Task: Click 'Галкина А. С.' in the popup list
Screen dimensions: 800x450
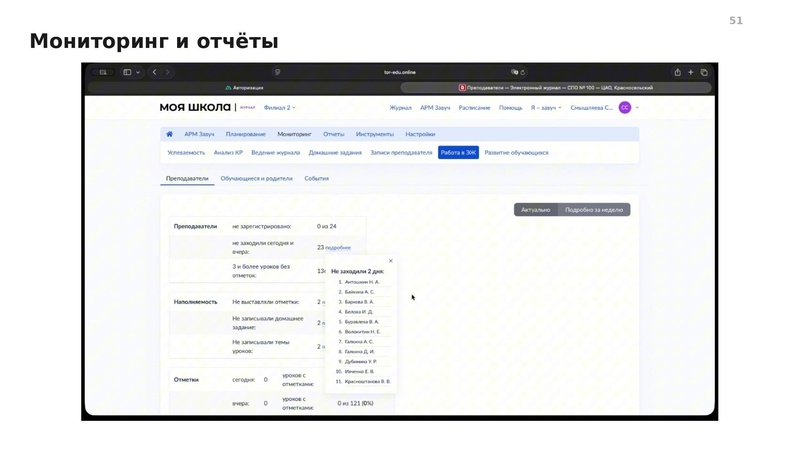Action: click(359, 342)
